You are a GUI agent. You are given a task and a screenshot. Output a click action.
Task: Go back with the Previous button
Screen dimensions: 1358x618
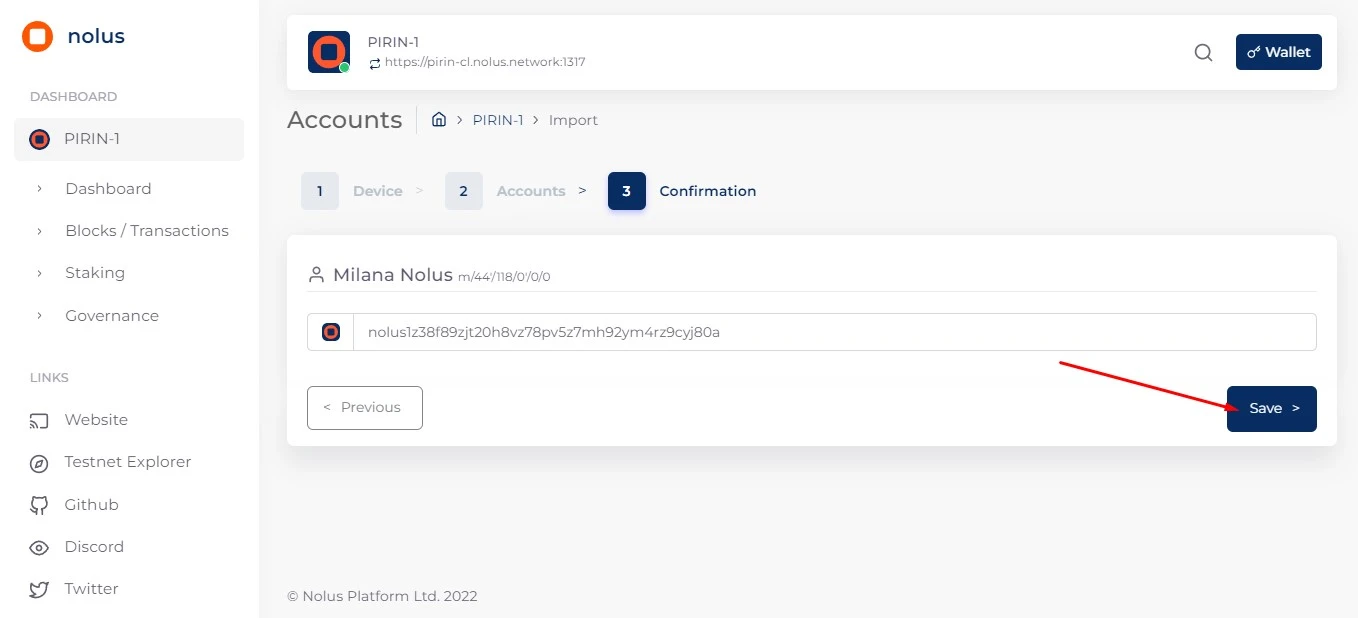coord(364,407)
